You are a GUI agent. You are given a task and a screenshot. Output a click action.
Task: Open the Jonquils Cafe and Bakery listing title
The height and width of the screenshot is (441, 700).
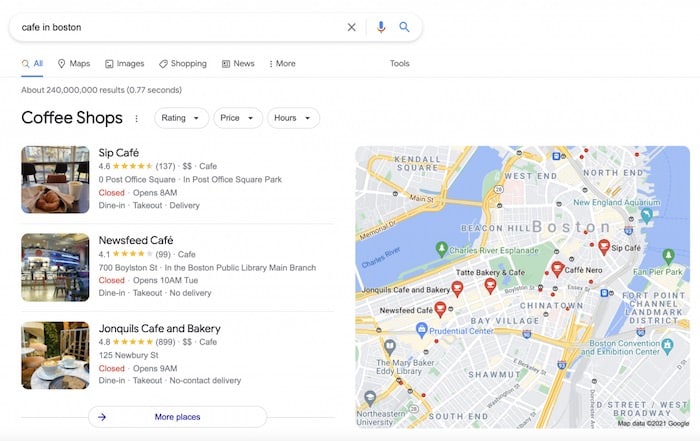(159, 329)
